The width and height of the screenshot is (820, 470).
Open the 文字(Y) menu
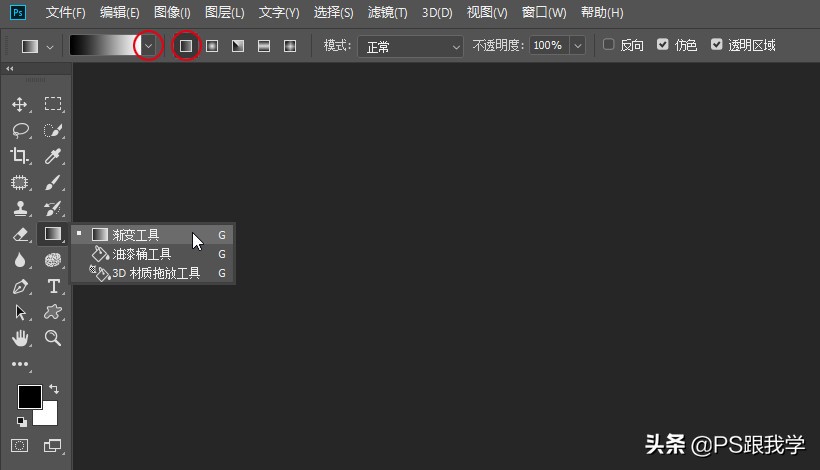[x=279, y=13]
